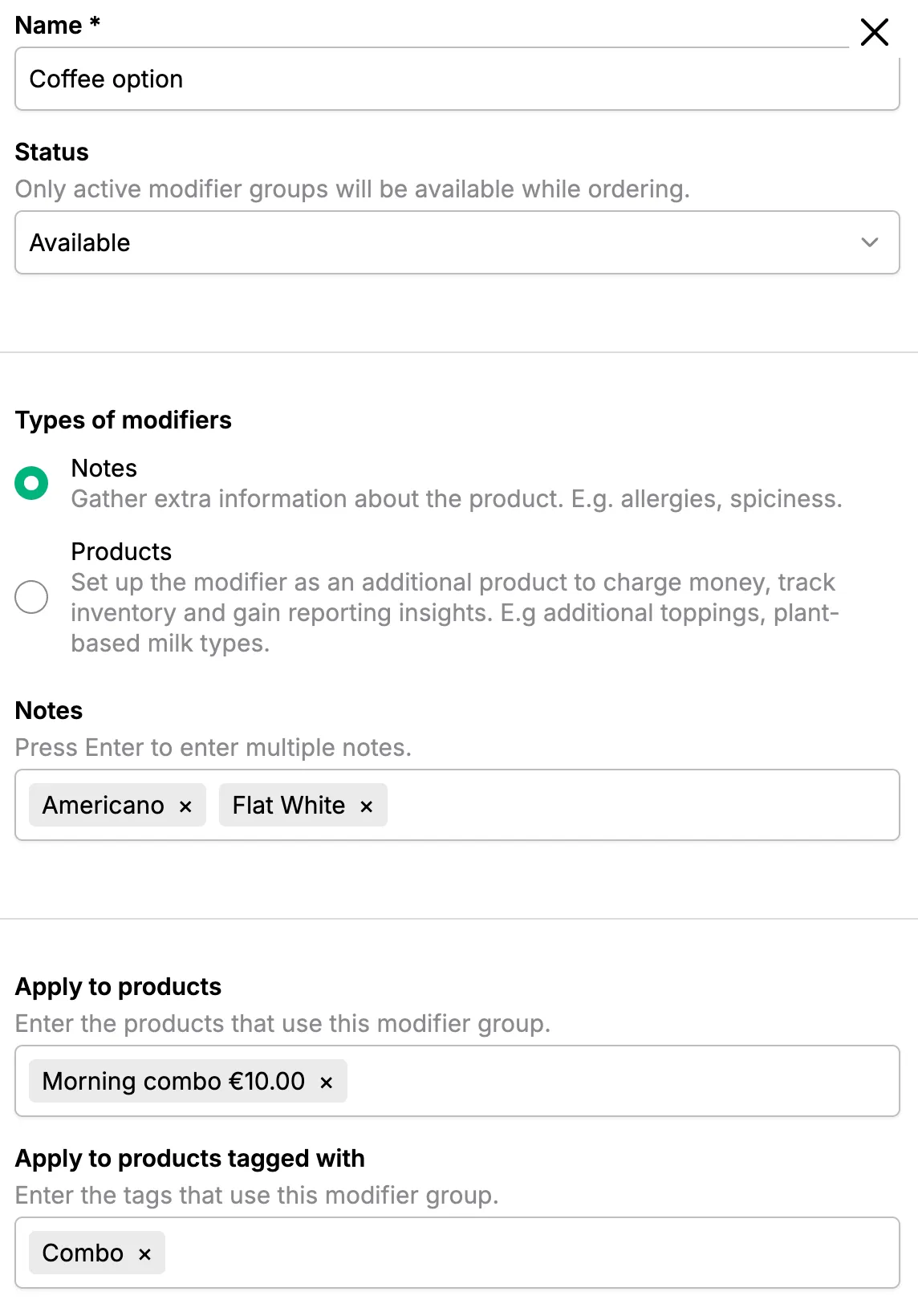Close the modifier group form
The height and width of the screenshot is (1316, 918).
pyautogui.click(x=874, y=33)
